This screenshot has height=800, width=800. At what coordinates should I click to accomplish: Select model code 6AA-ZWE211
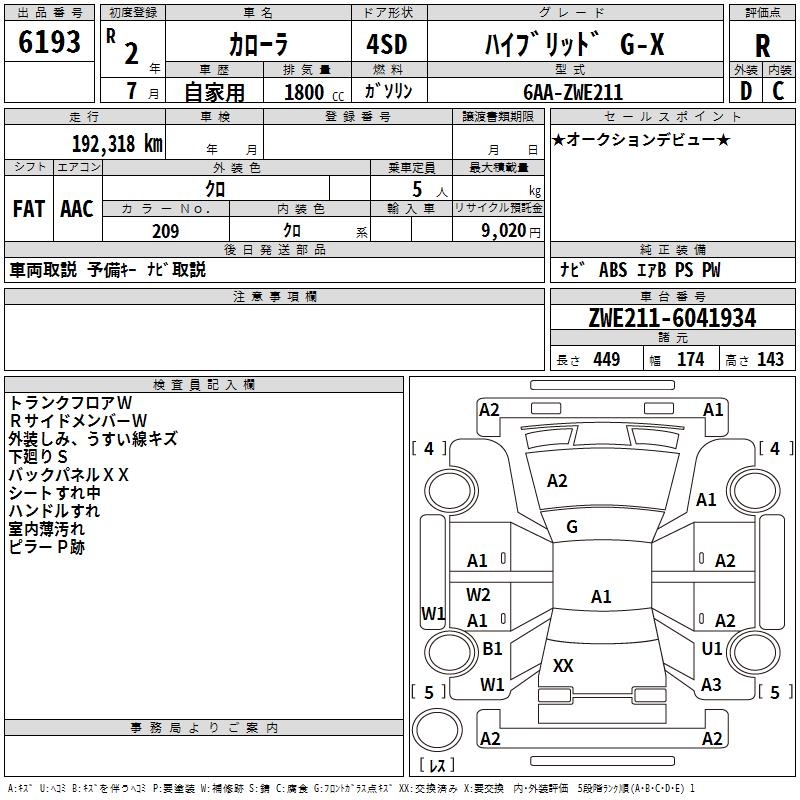(x=573, y=92)
